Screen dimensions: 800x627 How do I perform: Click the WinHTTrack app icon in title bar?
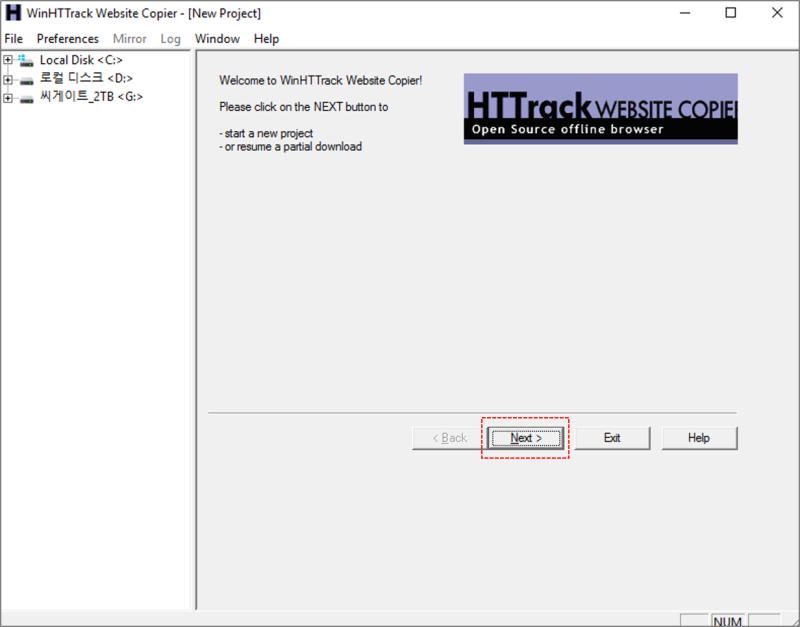click(x=13, y=13)
